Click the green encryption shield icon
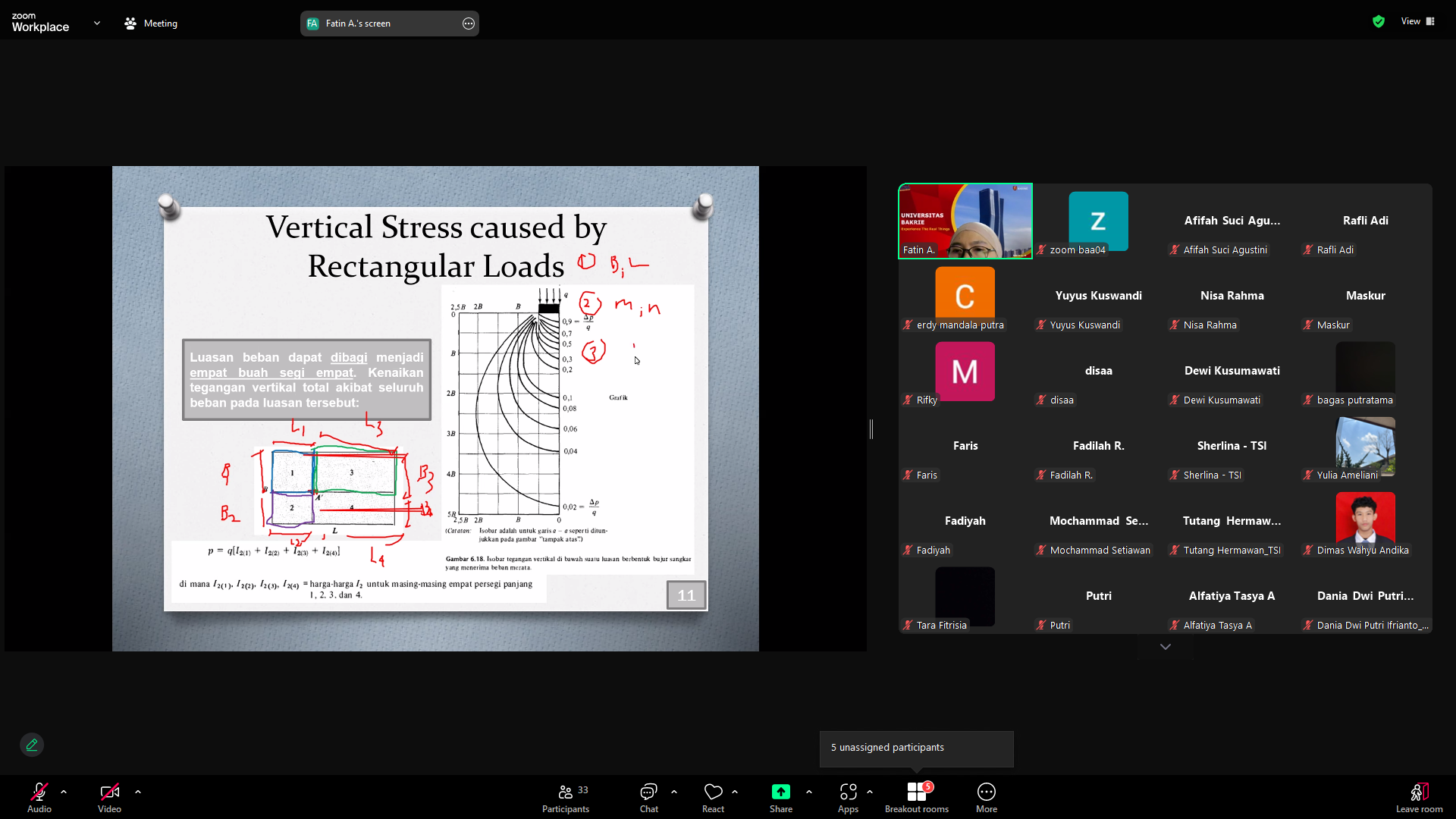 tap(1379, 21)
